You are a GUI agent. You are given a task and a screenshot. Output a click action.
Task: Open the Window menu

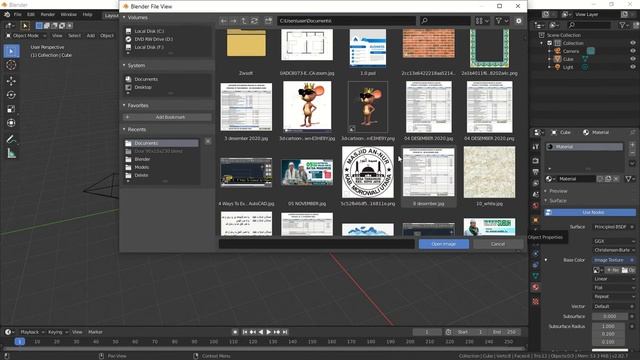(x=69, y=14)
